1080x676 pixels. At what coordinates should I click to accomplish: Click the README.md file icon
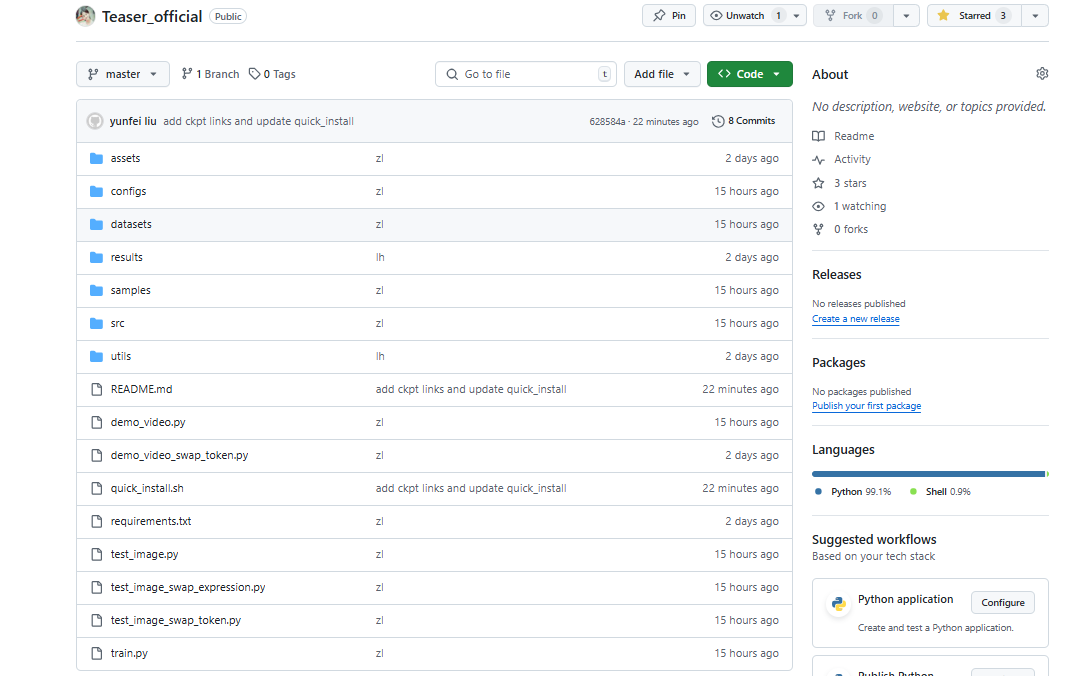(96, 389)
